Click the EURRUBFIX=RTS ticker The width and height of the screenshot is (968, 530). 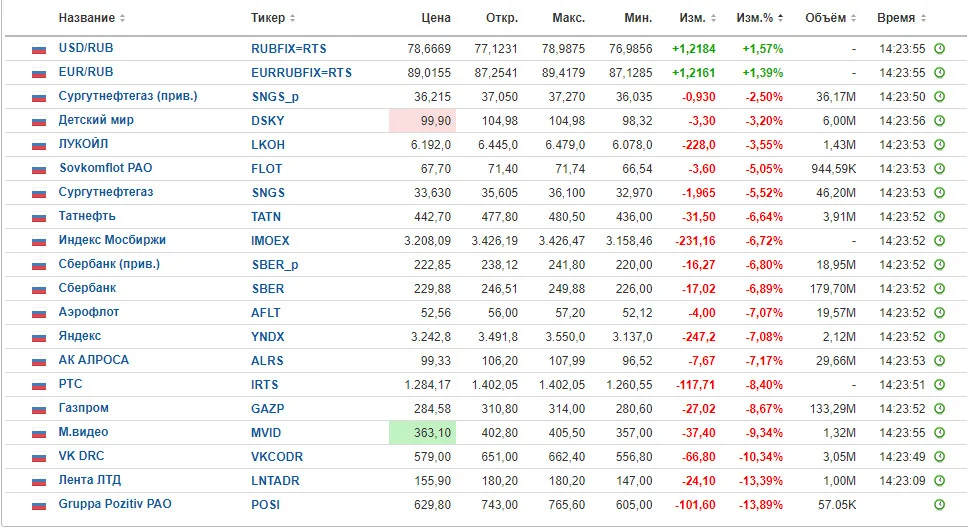301,73
